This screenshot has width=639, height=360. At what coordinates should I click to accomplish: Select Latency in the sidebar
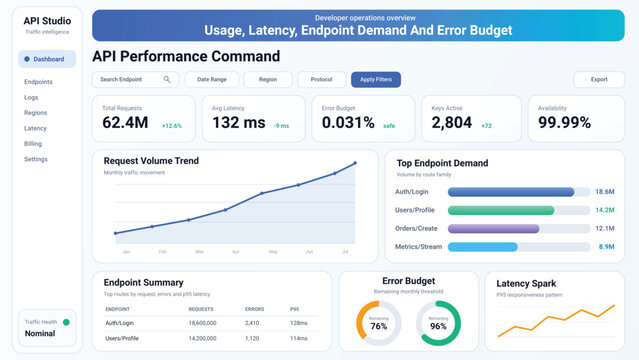35,128
